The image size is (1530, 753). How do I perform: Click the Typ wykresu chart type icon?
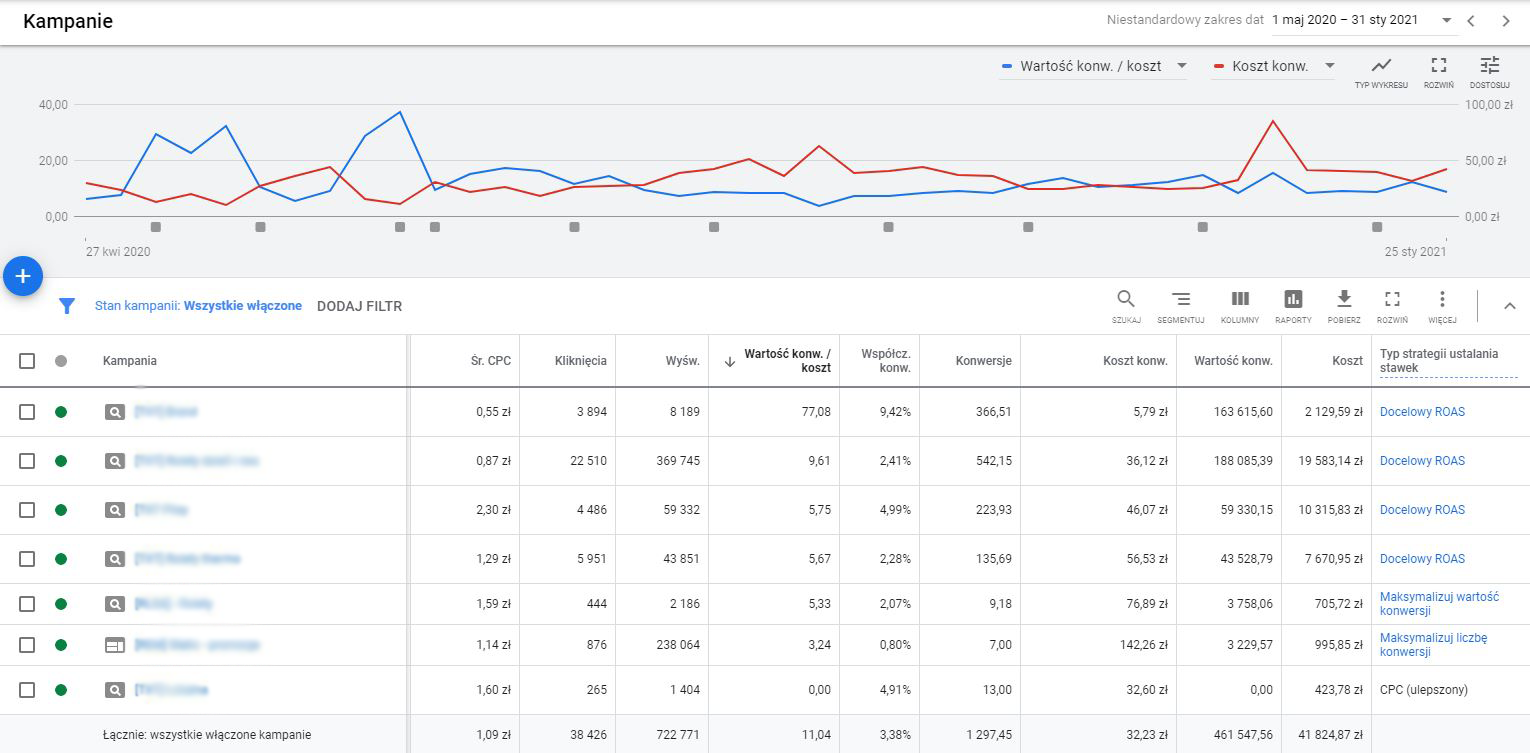(1381, 67)
